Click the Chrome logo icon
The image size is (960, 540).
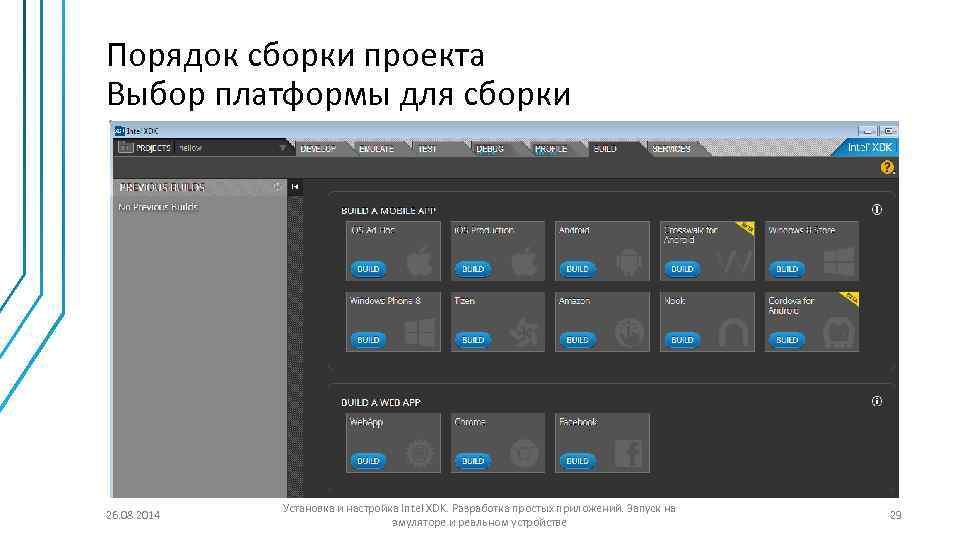525,454
